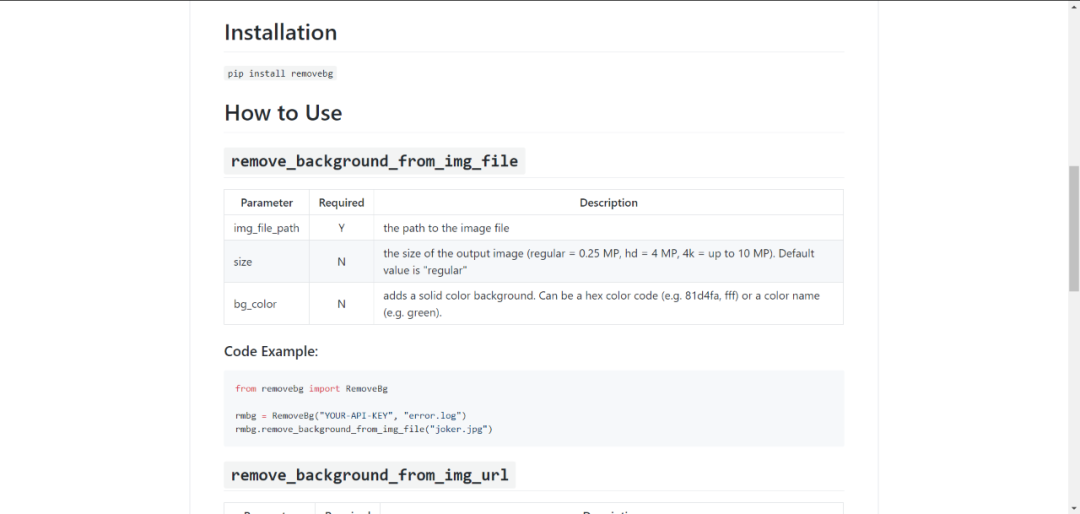Select the Parameter column header

pyautogui.click(x=267, y=203)
